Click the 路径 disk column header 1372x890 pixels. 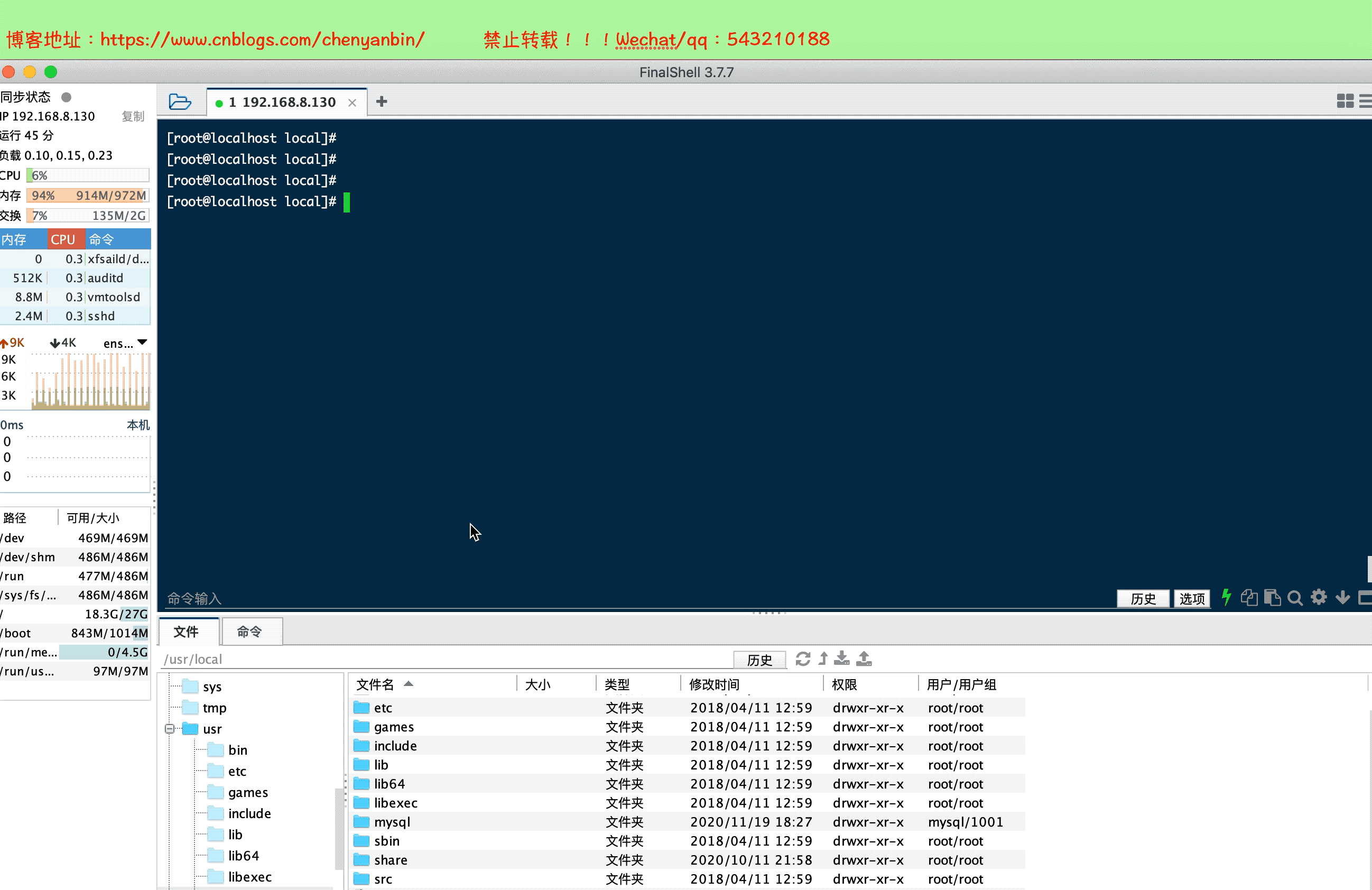[29, 517]
